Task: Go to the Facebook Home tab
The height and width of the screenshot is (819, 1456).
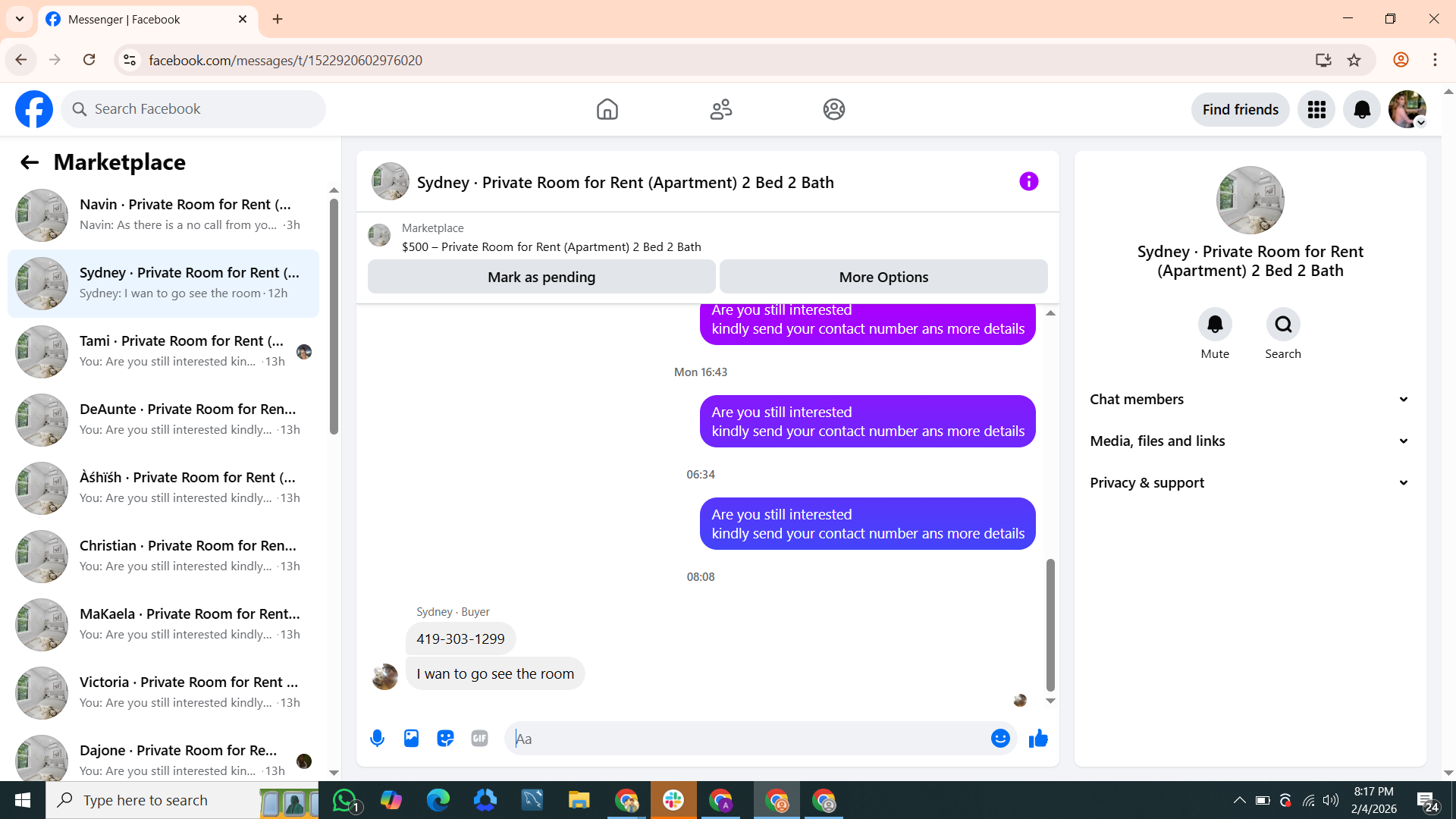Action: (607, 109)
